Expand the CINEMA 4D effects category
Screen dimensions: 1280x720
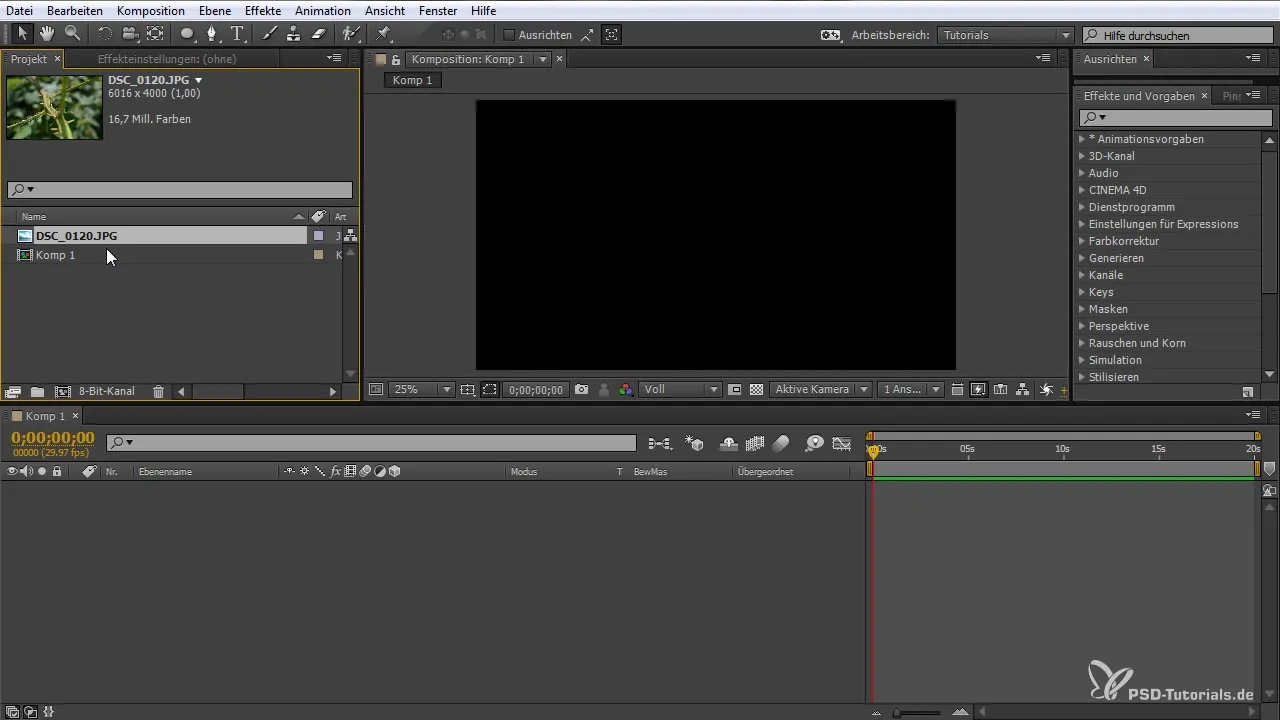(1082, 190)
